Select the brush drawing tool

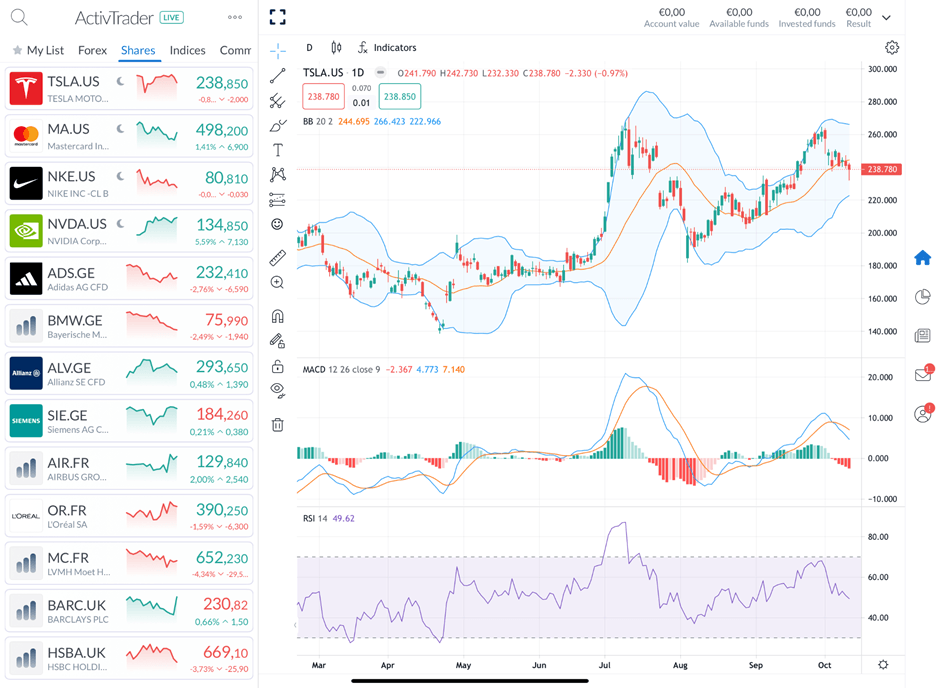(x=278, y=126)
